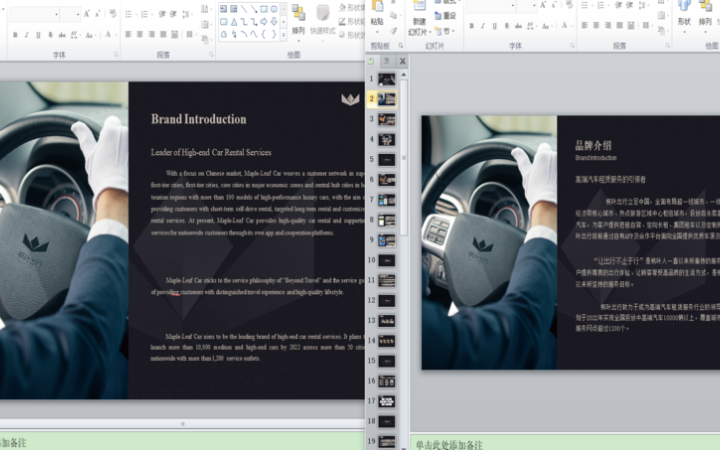Image resolution: width=720 pixels, height=450 pixels.
Task: Select the oval shape in gallery
Action: tap(274, 9)
